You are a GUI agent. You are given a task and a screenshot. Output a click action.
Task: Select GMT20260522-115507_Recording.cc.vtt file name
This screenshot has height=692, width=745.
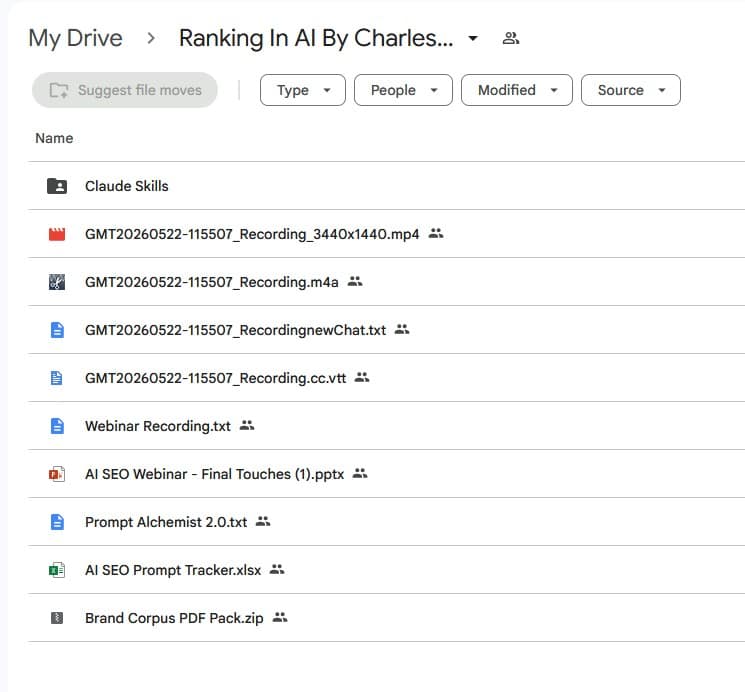[216, 378]
